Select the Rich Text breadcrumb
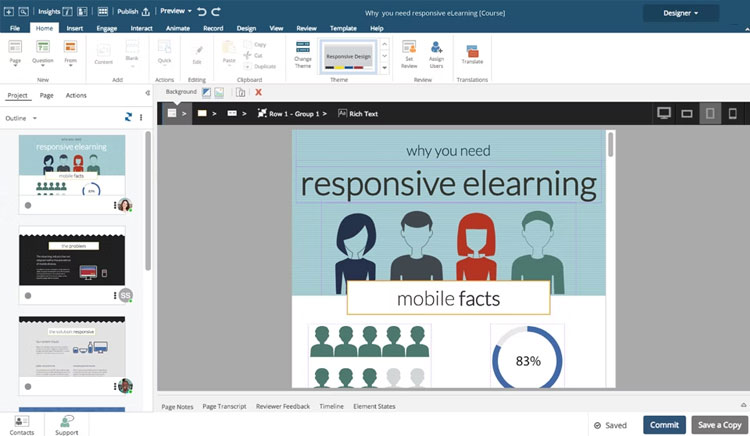This screenshot has height=436, width=750. tap(358, 113)
